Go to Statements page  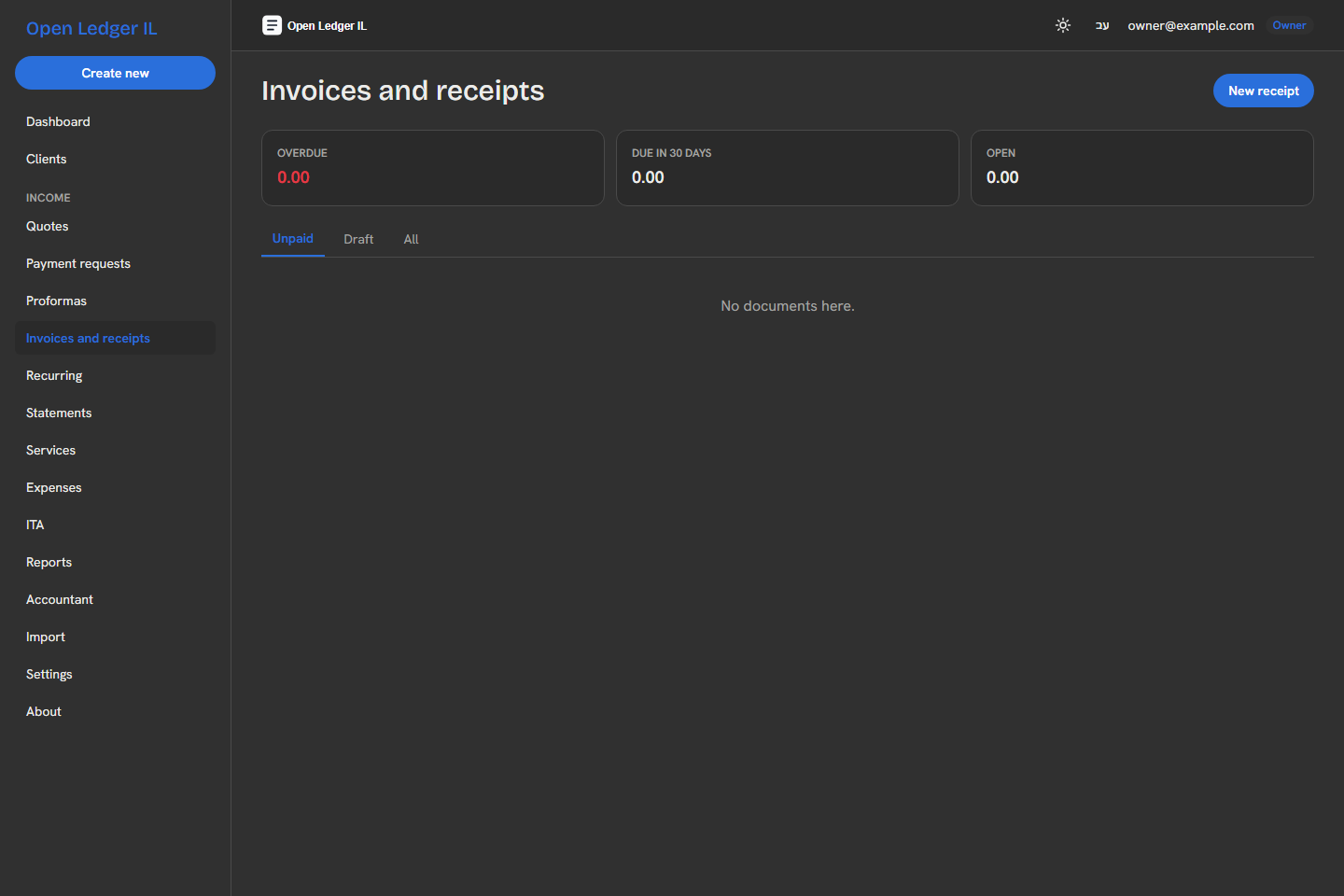point(115,413)
